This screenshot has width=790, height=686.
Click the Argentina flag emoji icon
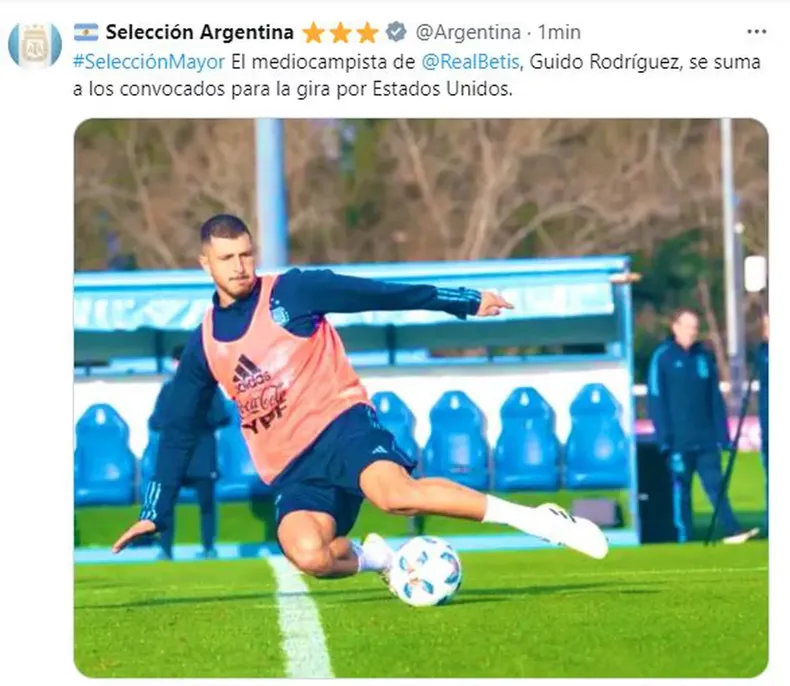tap(86, 32)
